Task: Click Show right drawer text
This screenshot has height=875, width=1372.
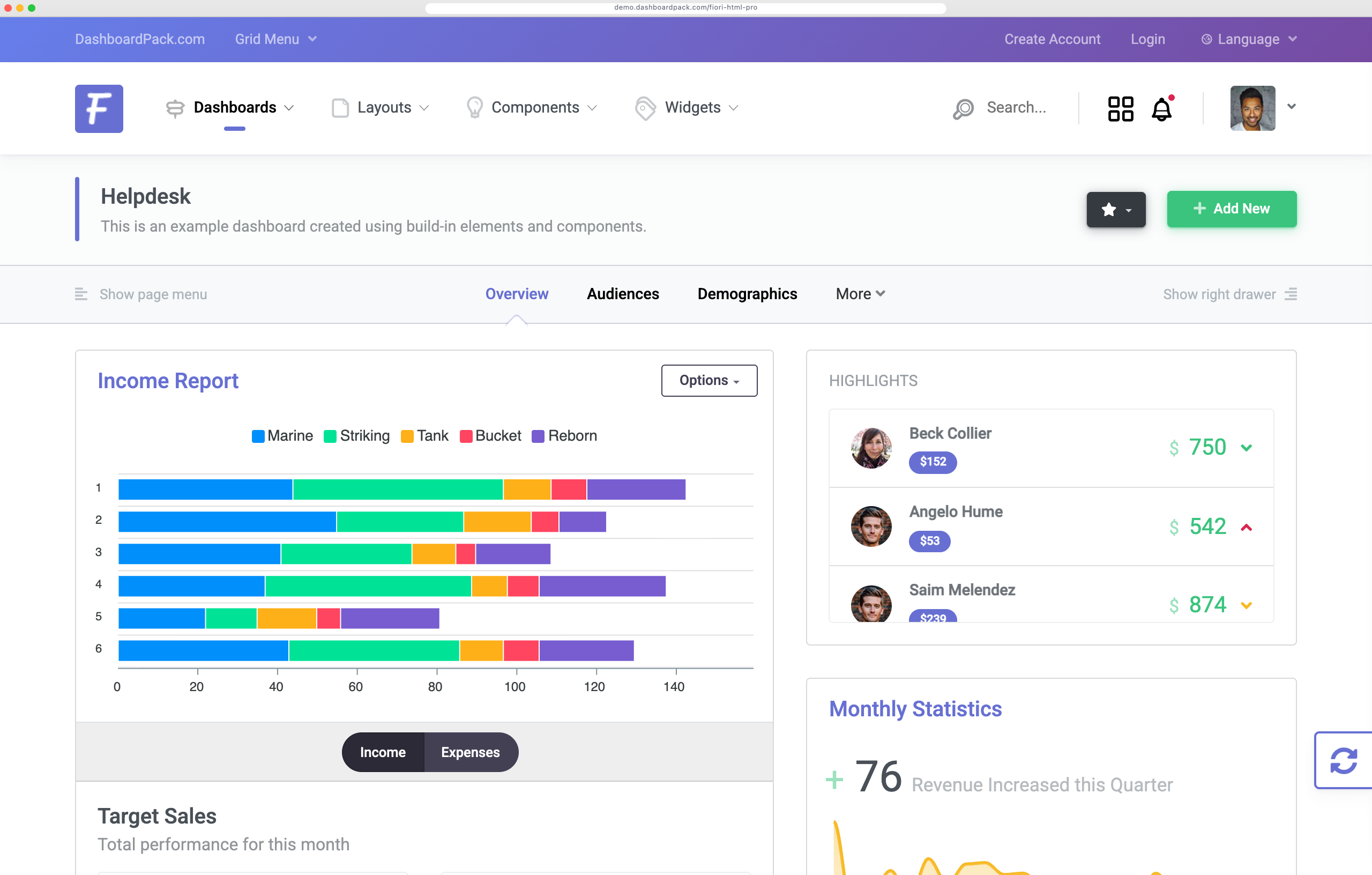Action: [x=1219, y=295]
